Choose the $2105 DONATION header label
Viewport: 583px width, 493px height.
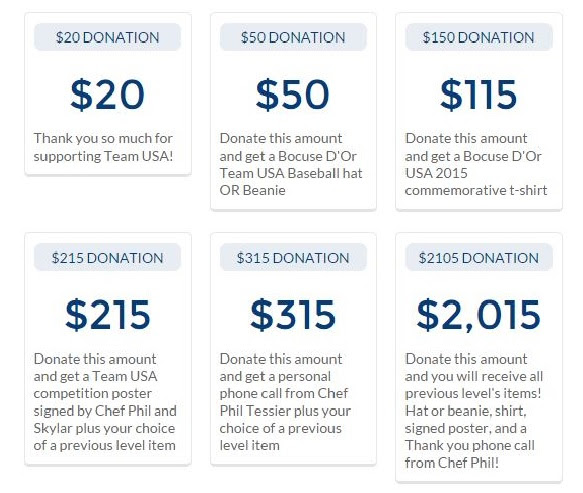point(479,257)
